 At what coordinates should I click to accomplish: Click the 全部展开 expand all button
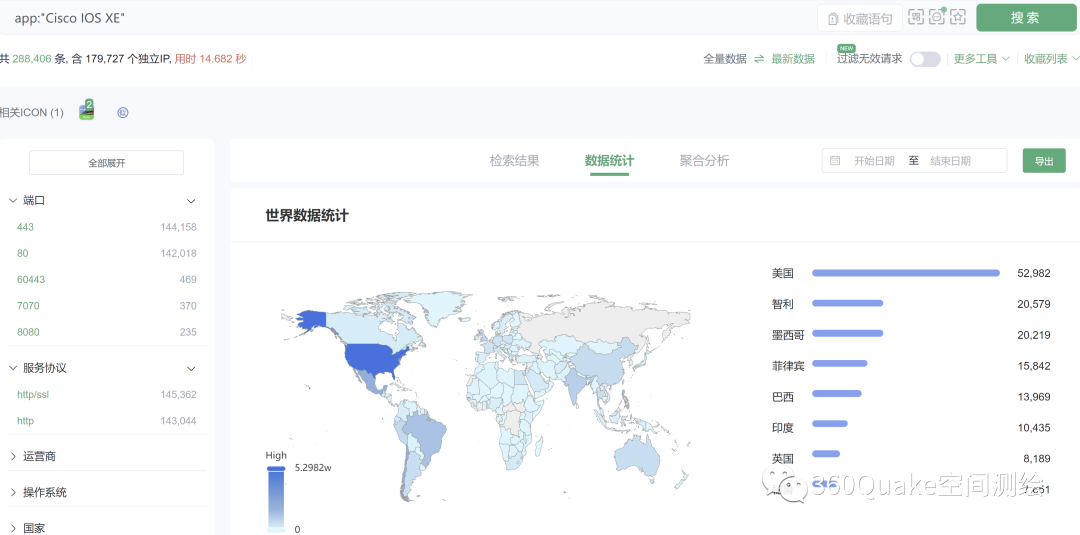click(x=106, y=163)
